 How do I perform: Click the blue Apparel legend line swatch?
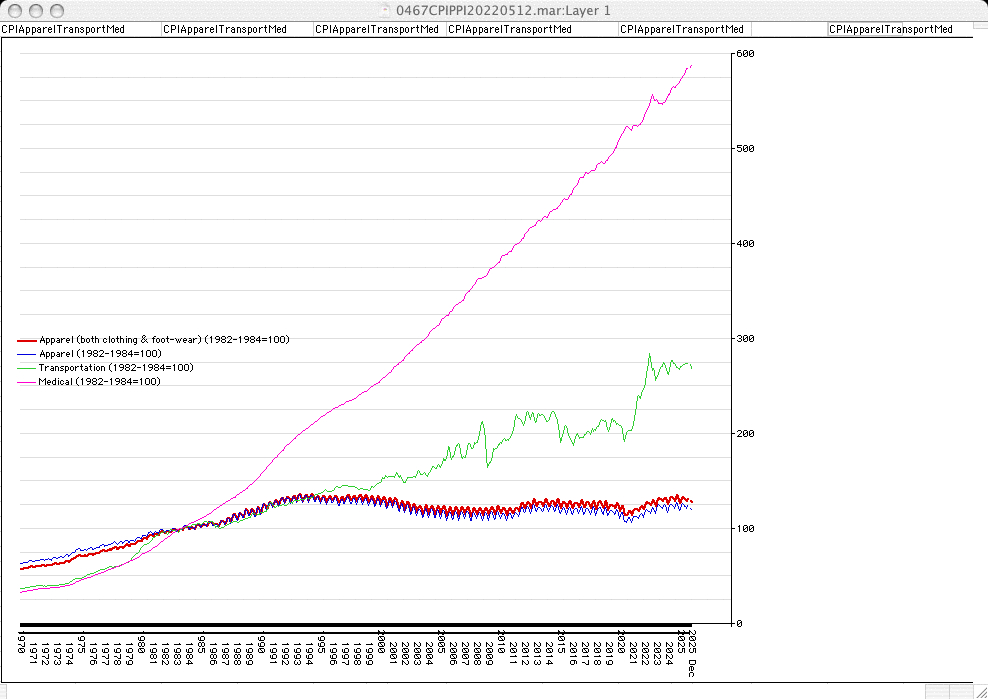(x=28, y=355)
